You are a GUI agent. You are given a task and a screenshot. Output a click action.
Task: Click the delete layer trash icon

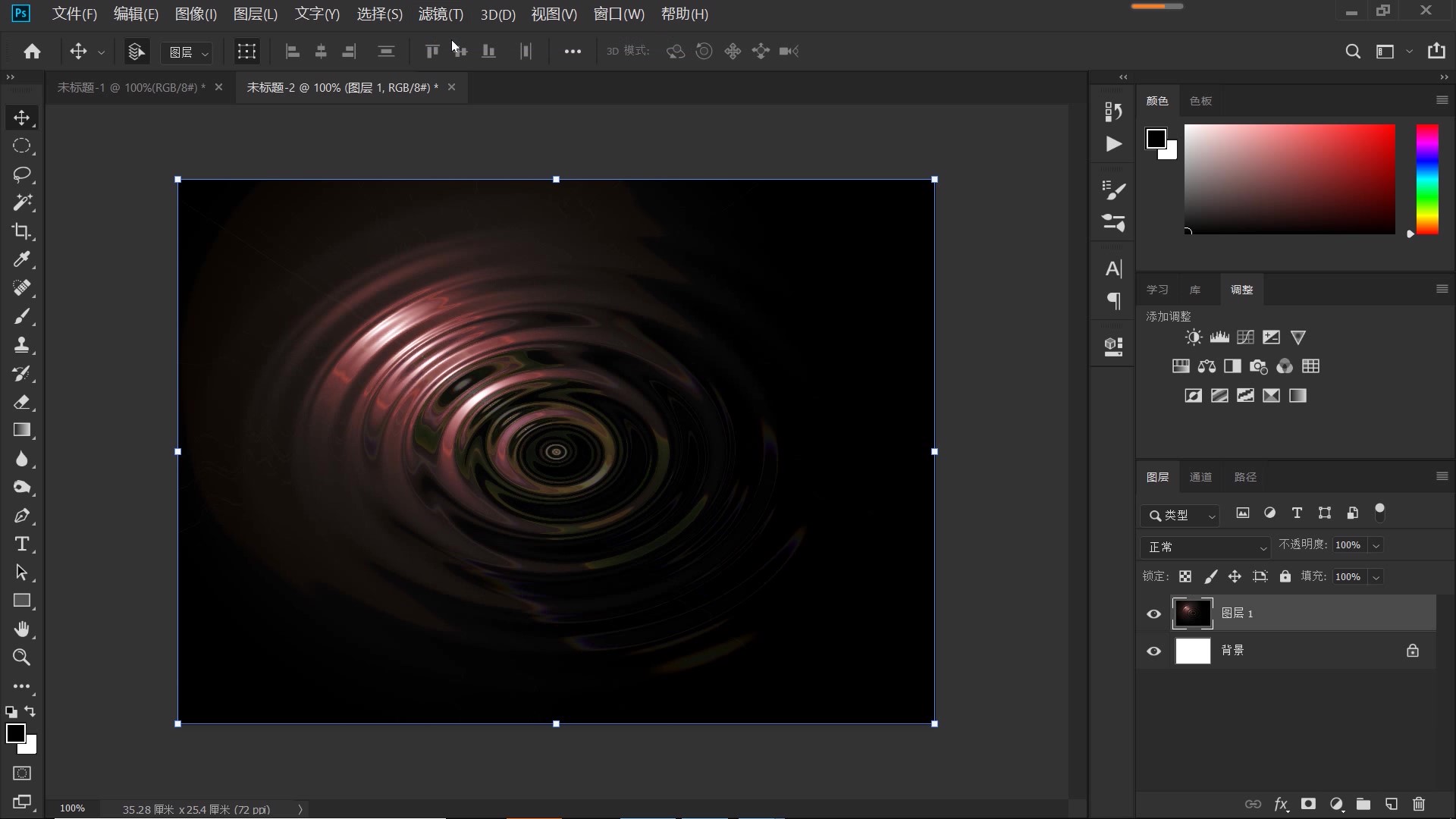point(1419,804)
